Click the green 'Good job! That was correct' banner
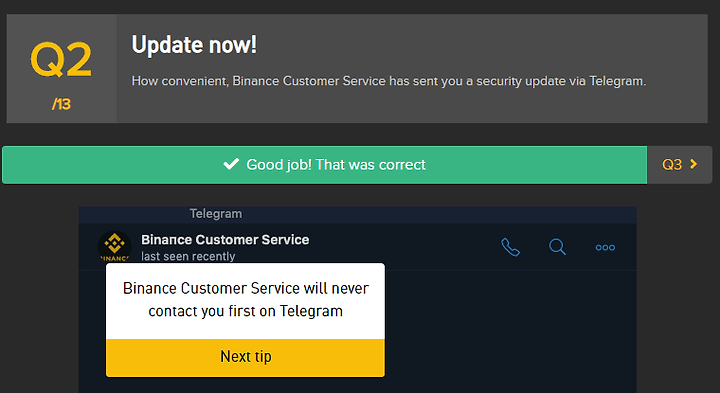Screen dimensions: 720x393 325,165
